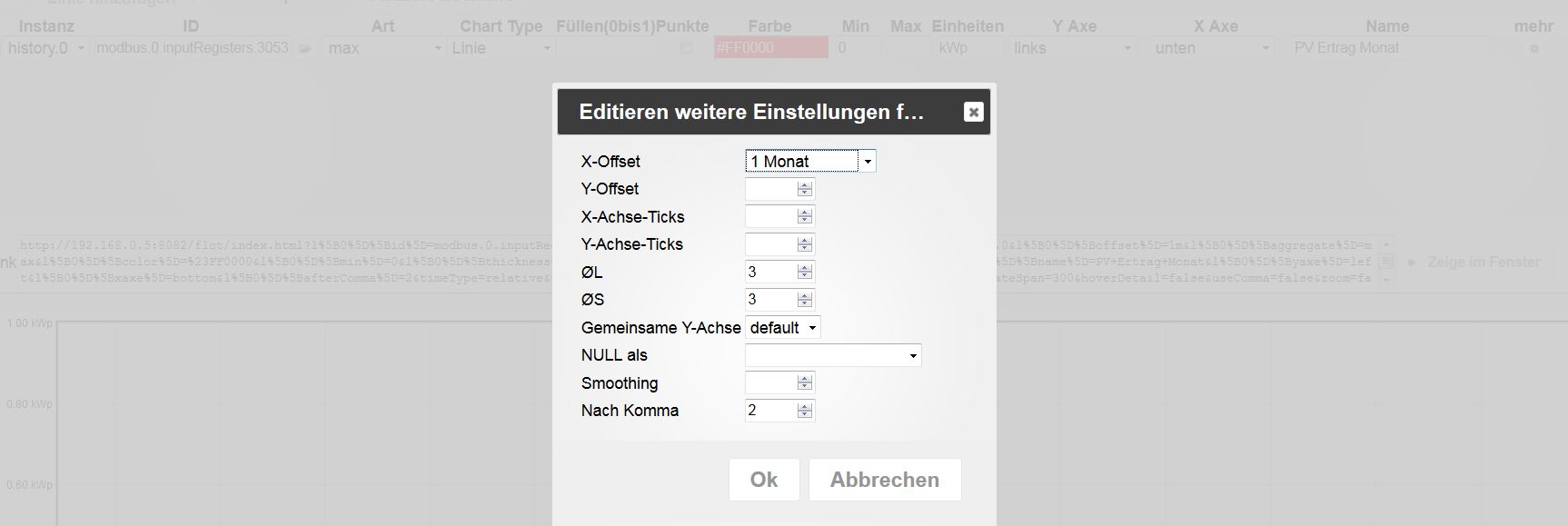Click the Ok button
The image size is (1568, 526).
point(763,480)
